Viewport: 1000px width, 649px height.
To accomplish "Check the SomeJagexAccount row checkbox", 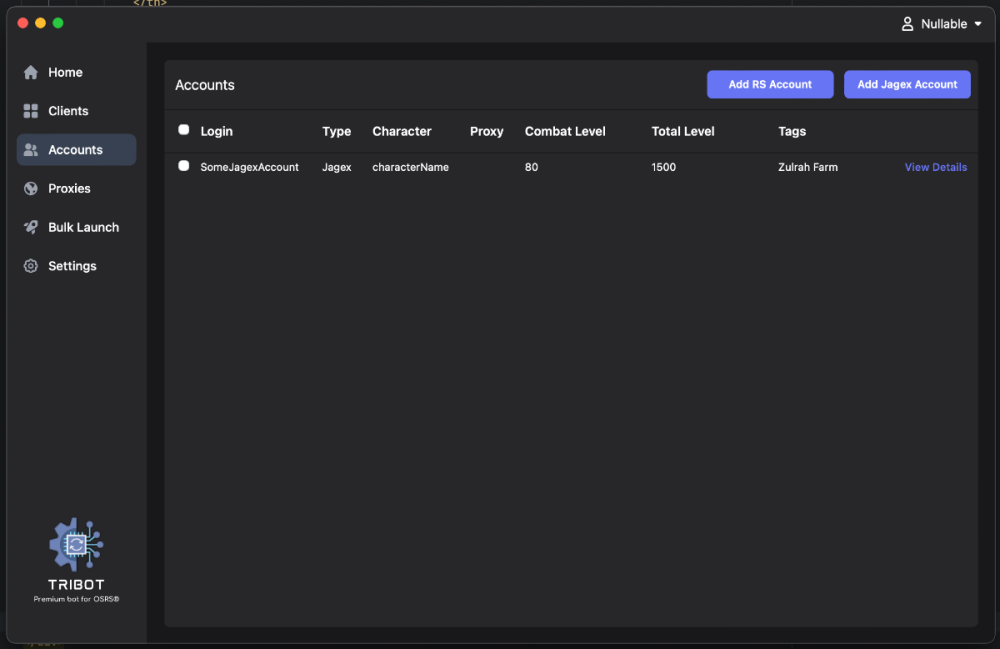I will [183, 166].
